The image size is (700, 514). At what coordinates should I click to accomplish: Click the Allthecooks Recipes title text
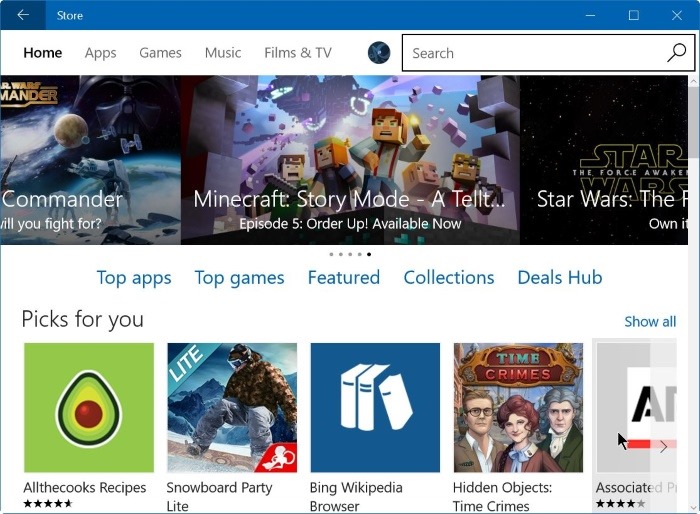(x=85, y=488)
